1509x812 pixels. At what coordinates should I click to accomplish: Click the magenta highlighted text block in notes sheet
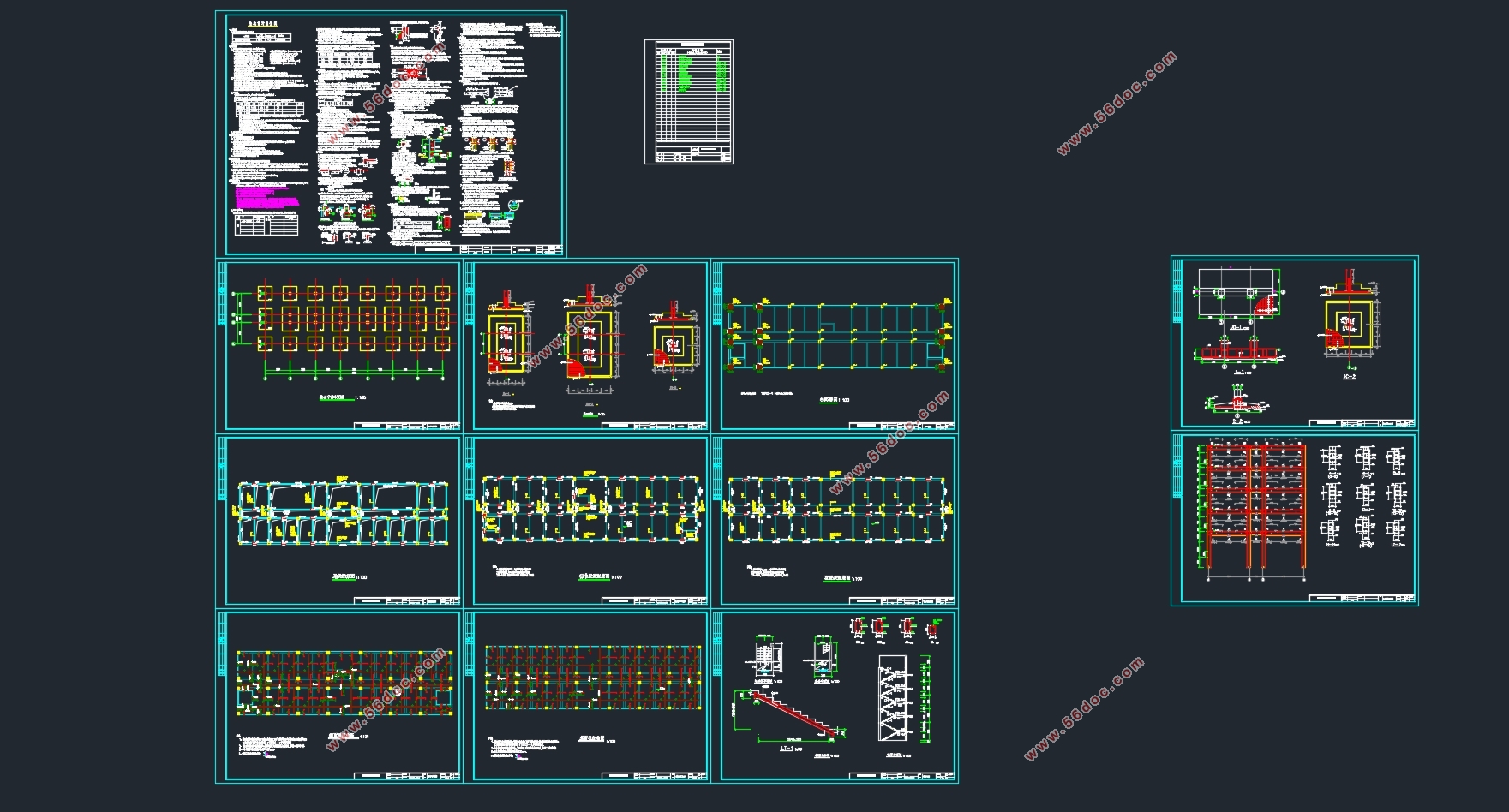pos(266,195)
